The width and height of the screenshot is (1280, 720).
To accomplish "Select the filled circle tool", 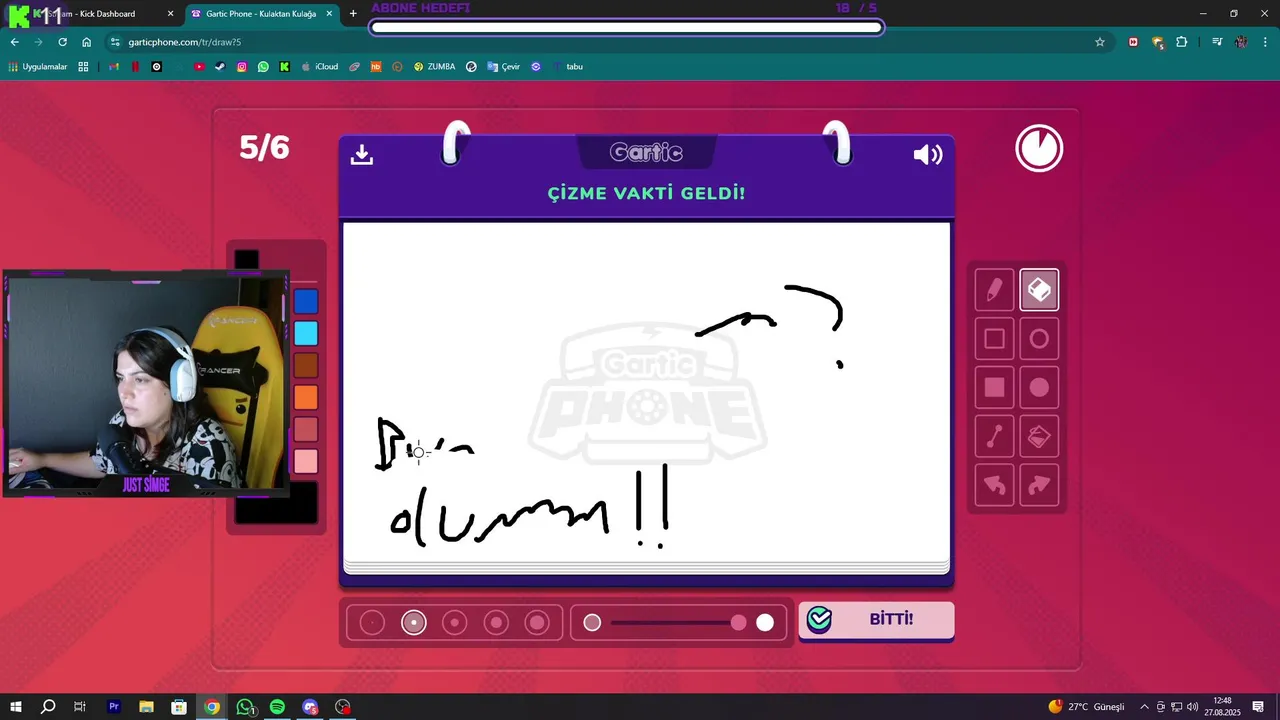I will click(x=1039, y=387).
